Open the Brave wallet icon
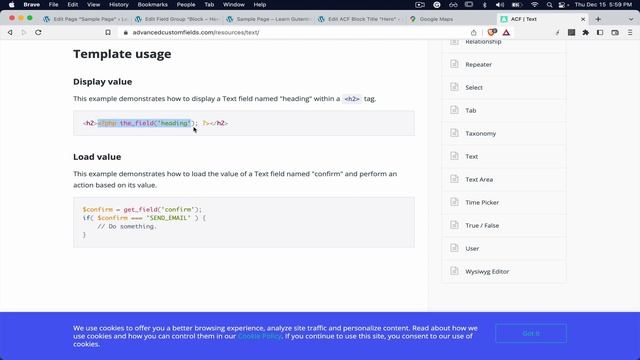The image size is (640, 360). tap(615, 32)
